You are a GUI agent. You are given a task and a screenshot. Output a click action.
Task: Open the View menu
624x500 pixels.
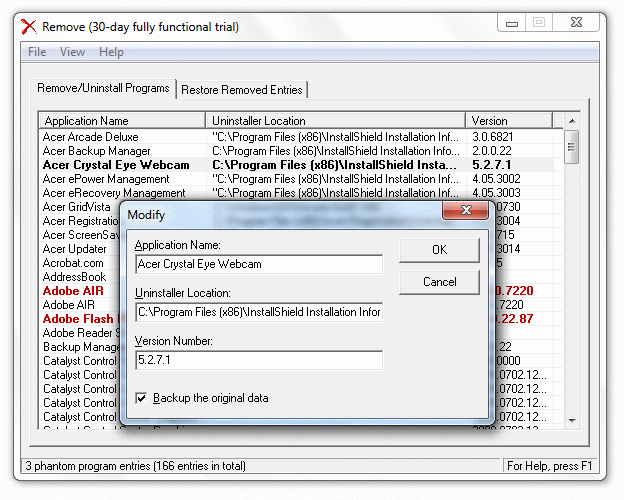pyautogui.click(x=72, y=52)
